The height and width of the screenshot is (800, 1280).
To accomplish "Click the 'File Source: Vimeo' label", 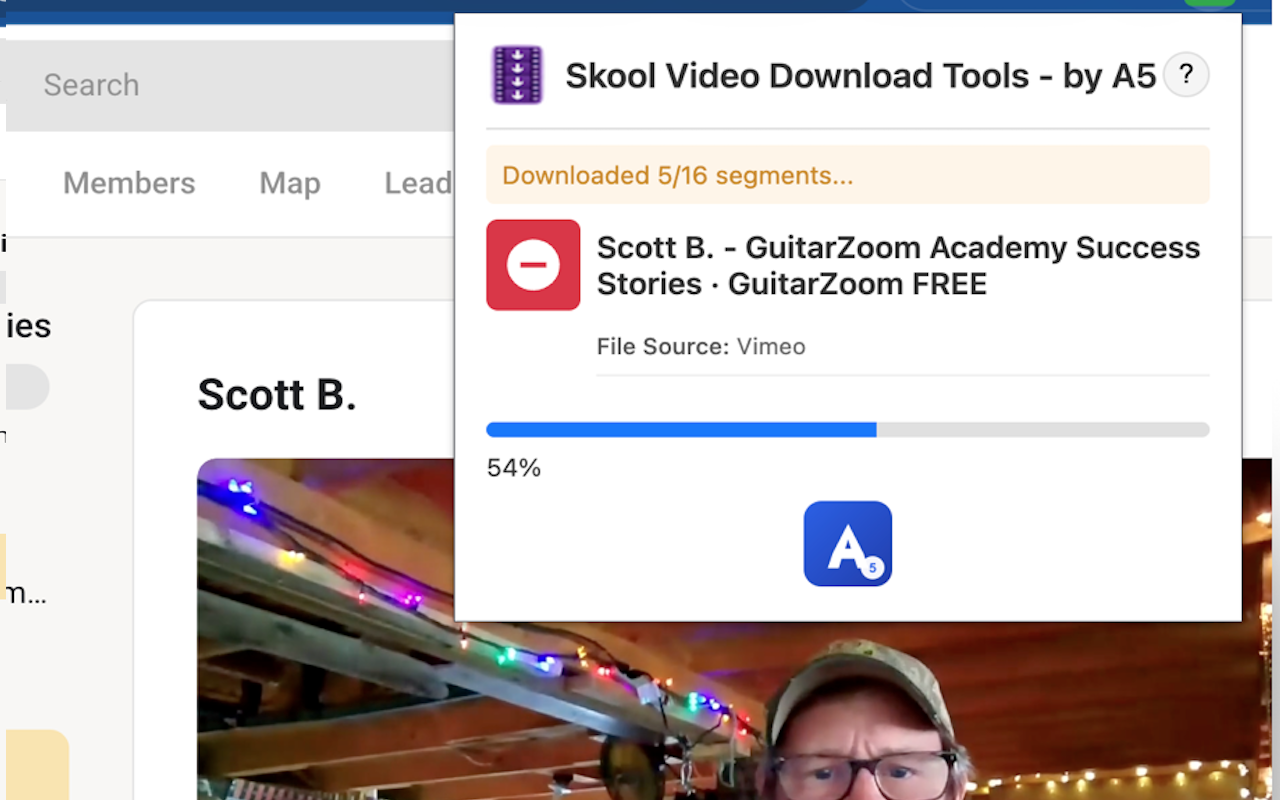I will click(x=701, y=347).
